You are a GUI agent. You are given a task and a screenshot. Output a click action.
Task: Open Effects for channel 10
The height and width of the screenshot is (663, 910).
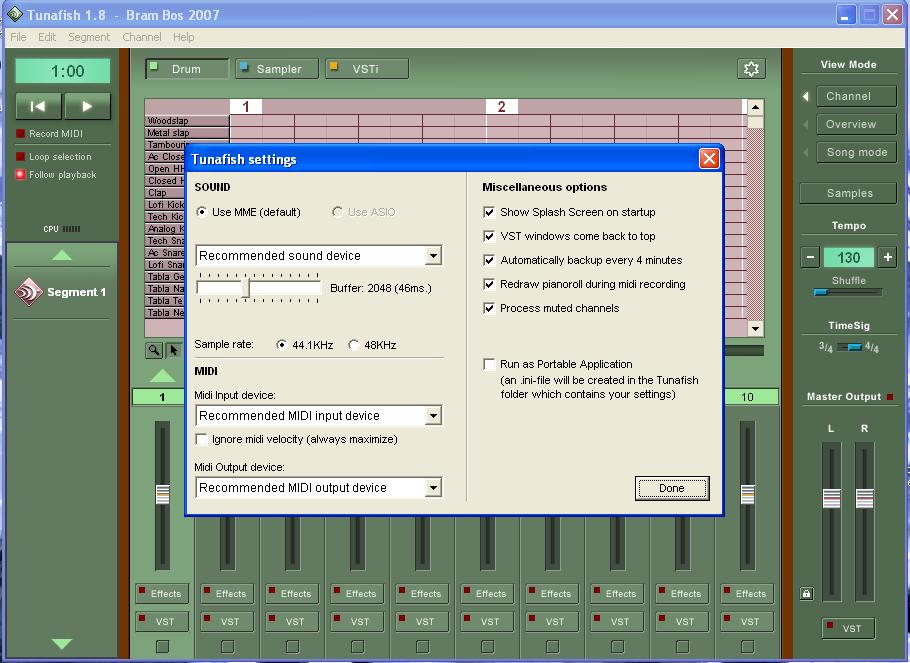[748, 594]
